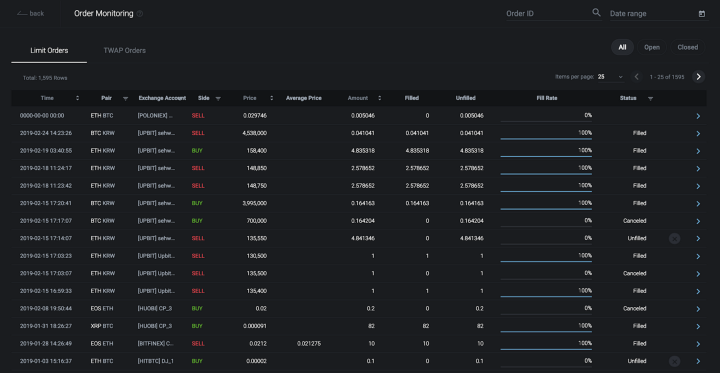The image size is (720, 373).
Task: Expand the 2019-02-24 14:23:26 order details
Action: [x=698, y=133]
